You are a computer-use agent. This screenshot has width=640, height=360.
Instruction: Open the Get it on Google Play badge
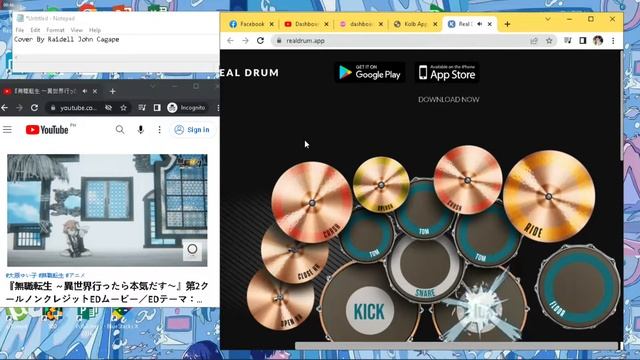point(370,72)
